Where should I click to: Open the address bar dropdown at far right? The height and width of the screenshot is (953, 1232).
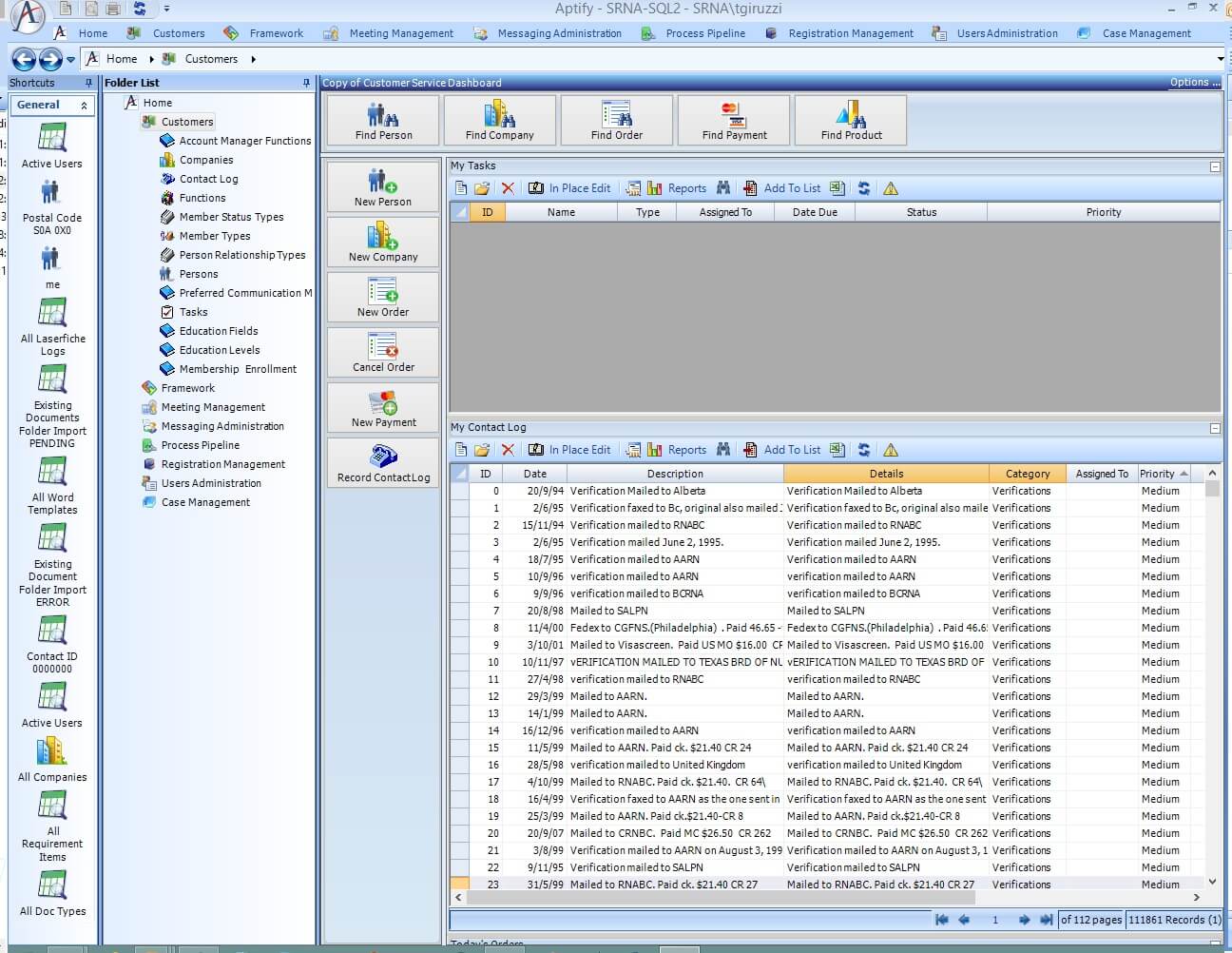(1221, 59)
